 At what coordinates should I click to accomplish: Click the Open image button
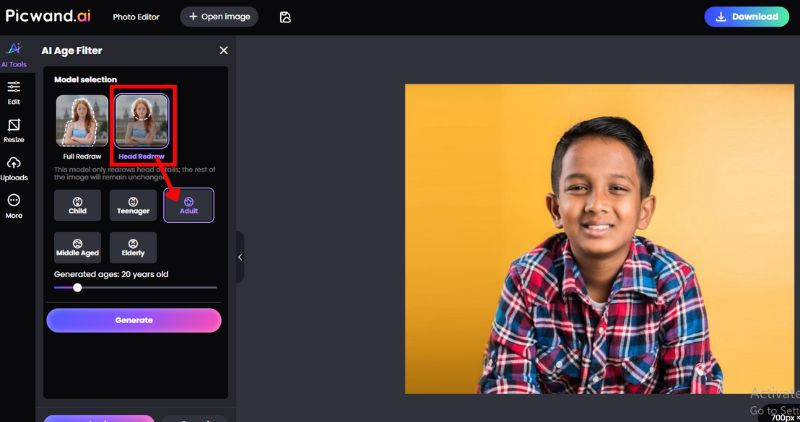click(x=219, y=17)
